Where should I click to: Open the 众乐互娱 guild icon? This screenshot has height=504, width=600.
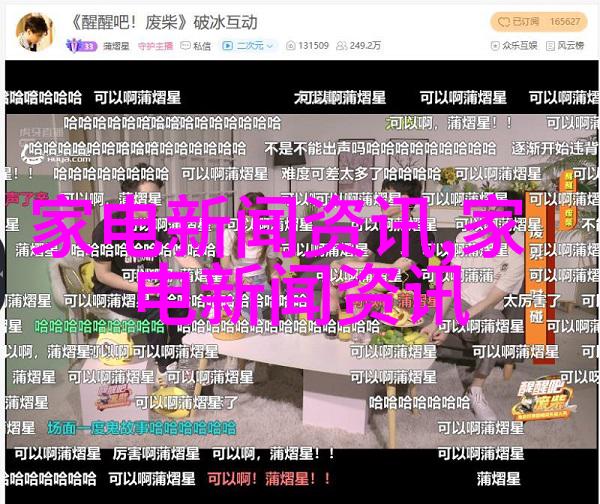tap(495, 45)
